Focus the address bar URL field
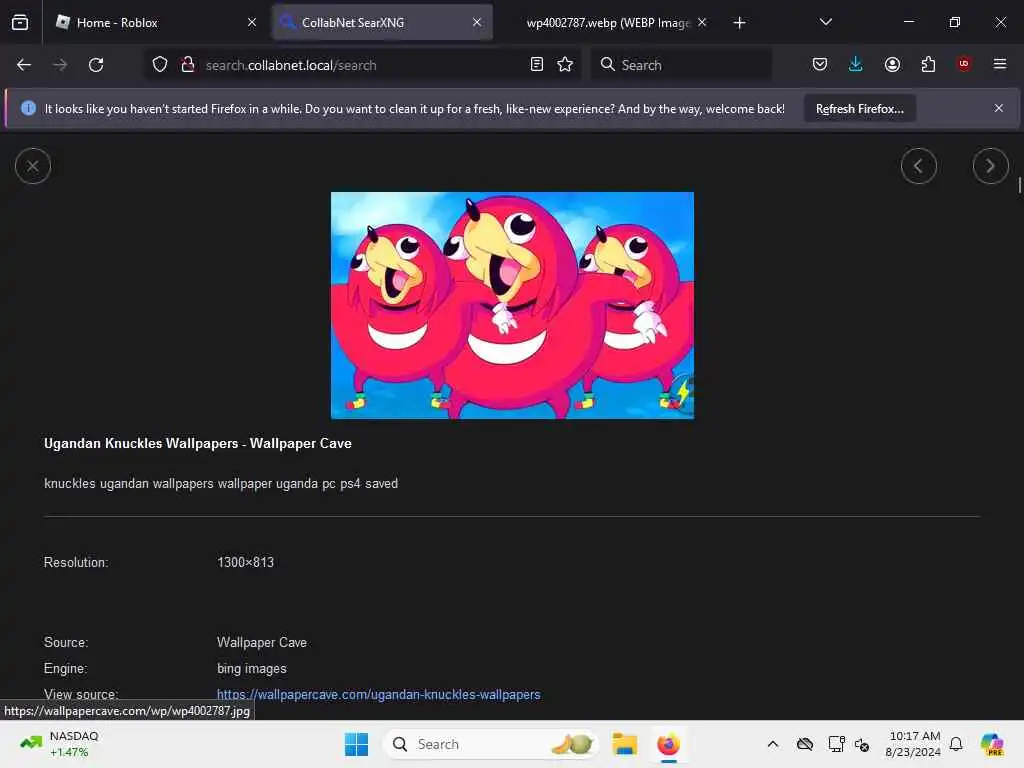 pos(362,65)
